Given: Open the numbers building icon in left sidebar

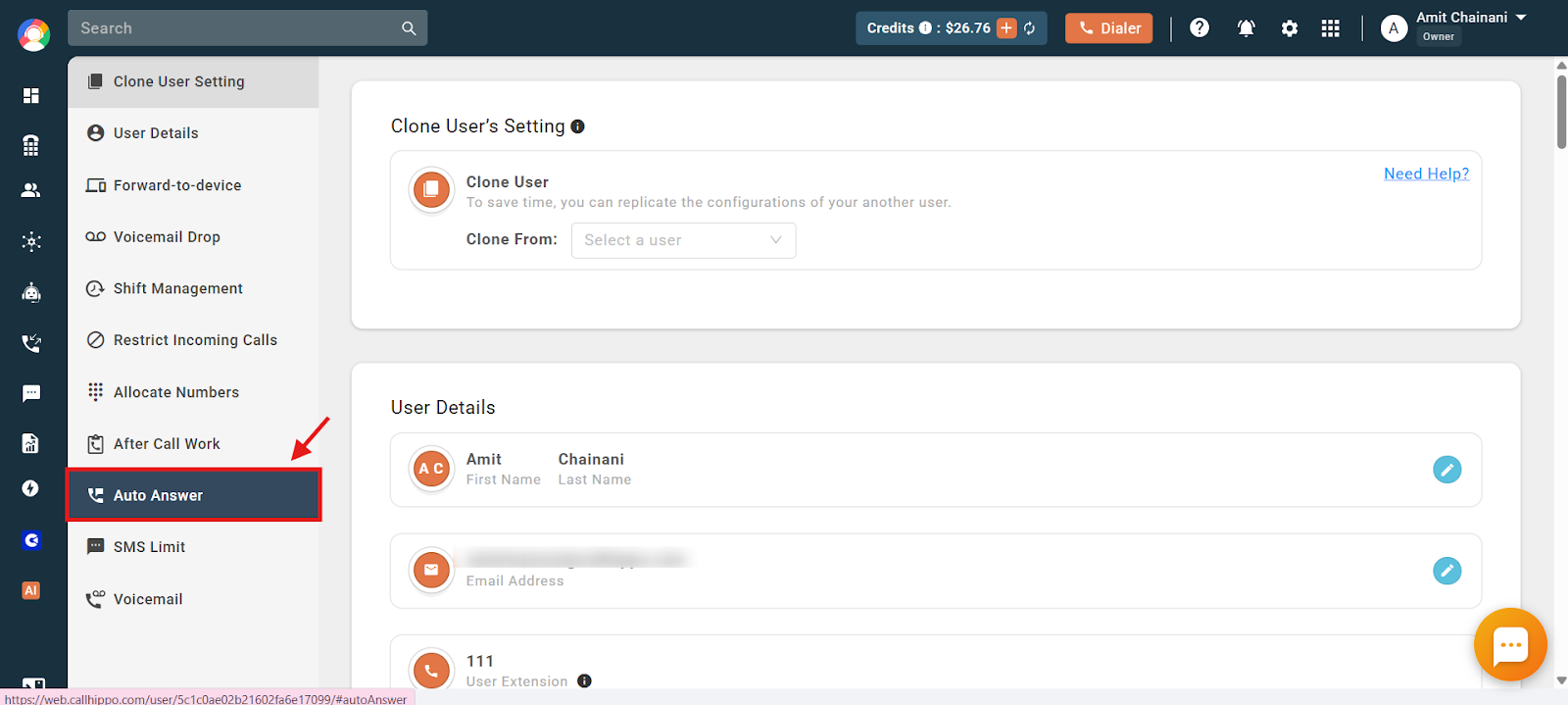Looking at the screenshot, I should coord(31,145).
